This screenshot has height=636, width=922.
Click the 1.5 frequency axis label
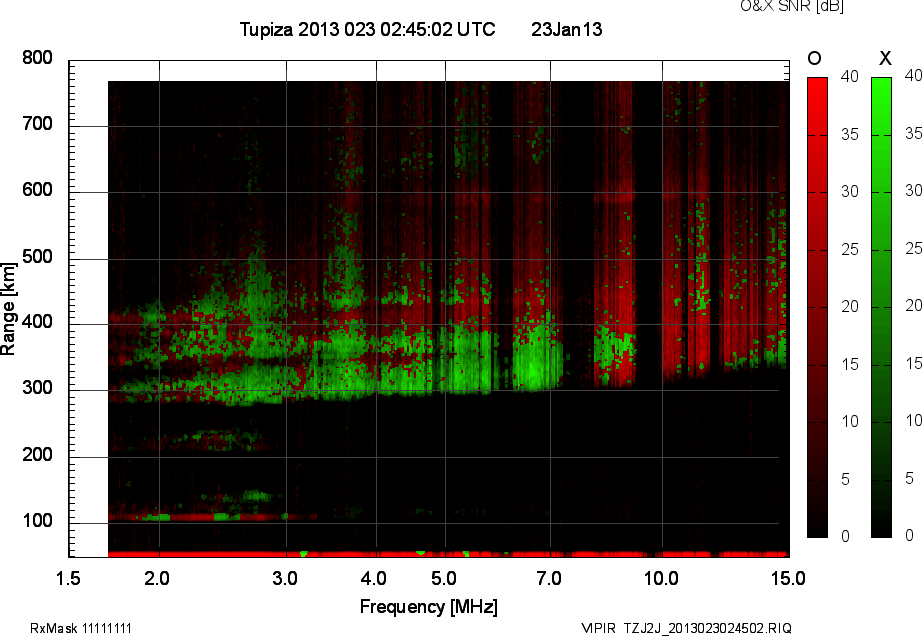(x=68, y=578)
